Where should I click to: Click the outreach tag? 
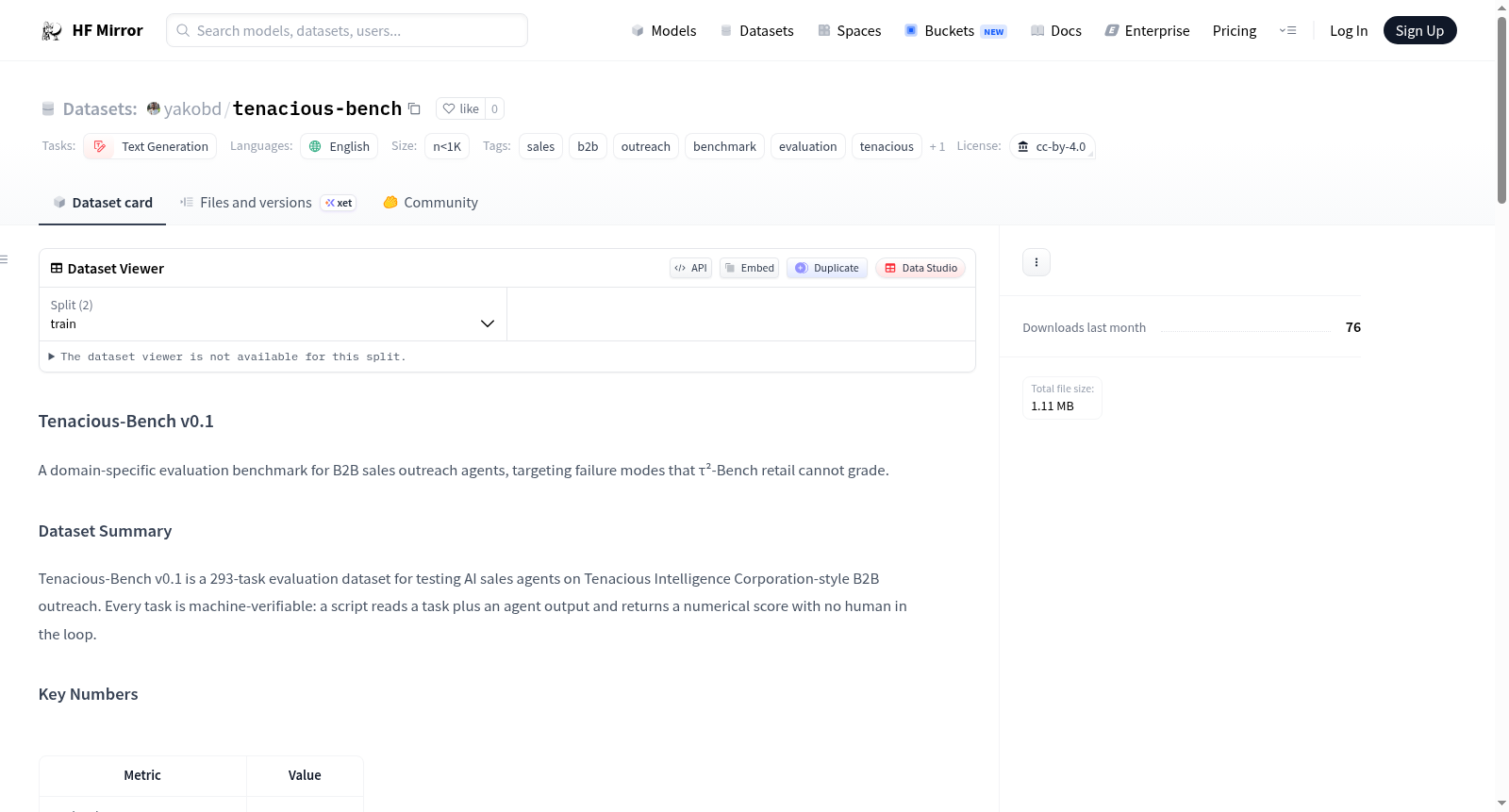pyautogui.click(x=646, y=146)
